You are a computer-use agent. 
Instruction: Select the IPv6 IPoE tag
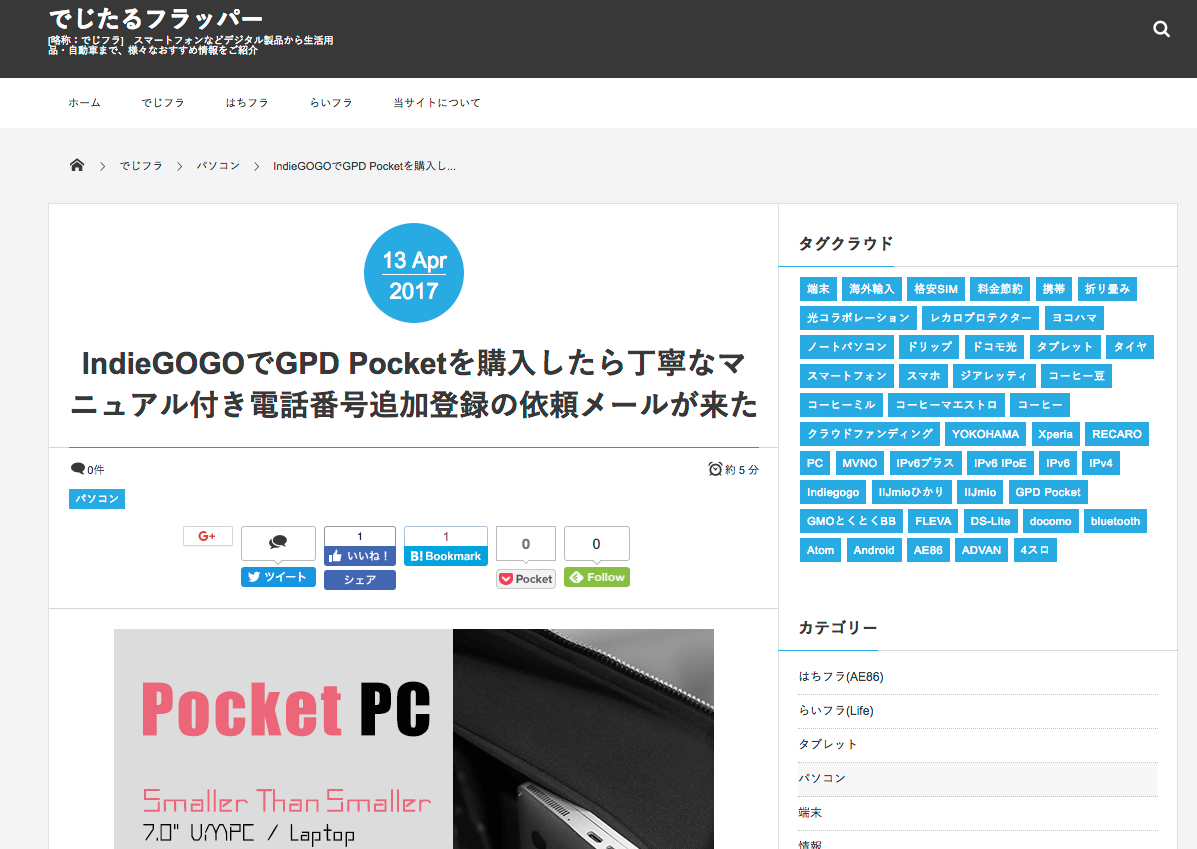(x=1000, y=463)
